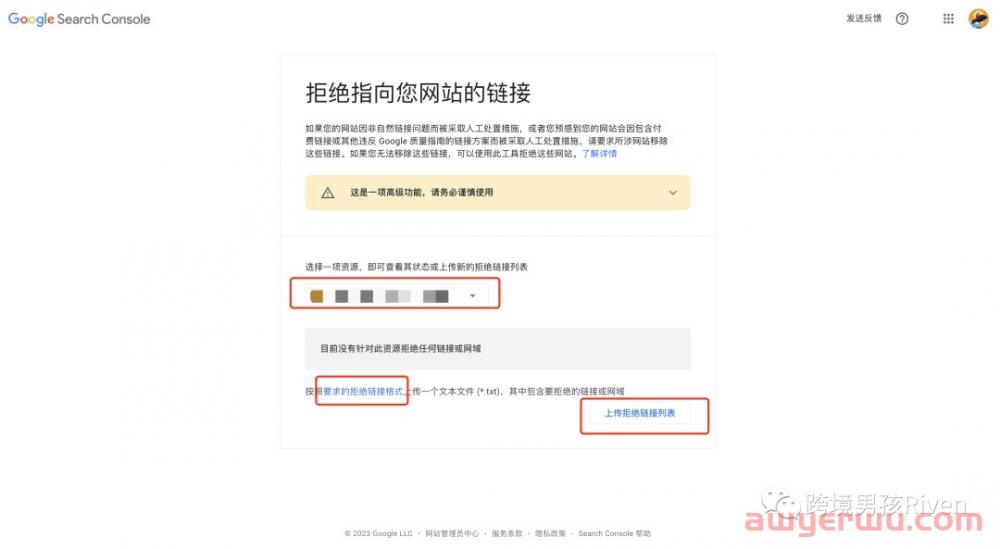Open the 隐私政策 footer link
Screen dimensions: 1000x549
(x=550, y=533)
